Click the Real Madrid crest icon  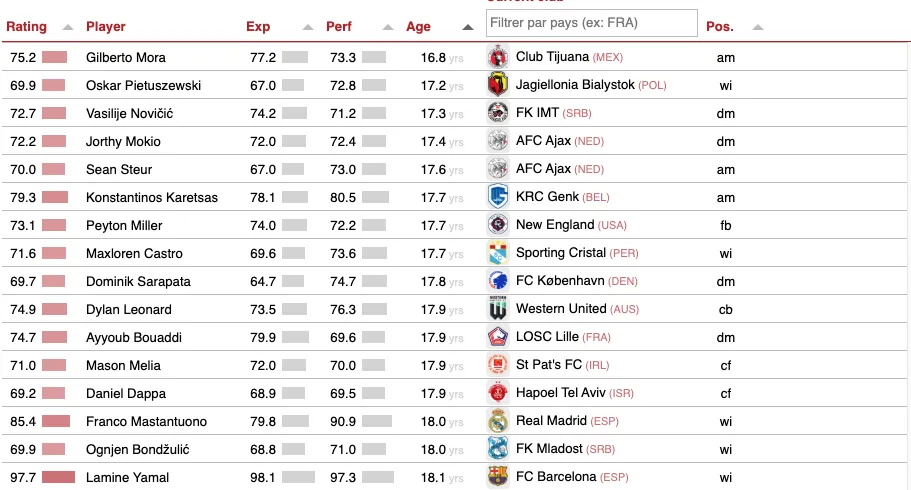pos(498,422)
